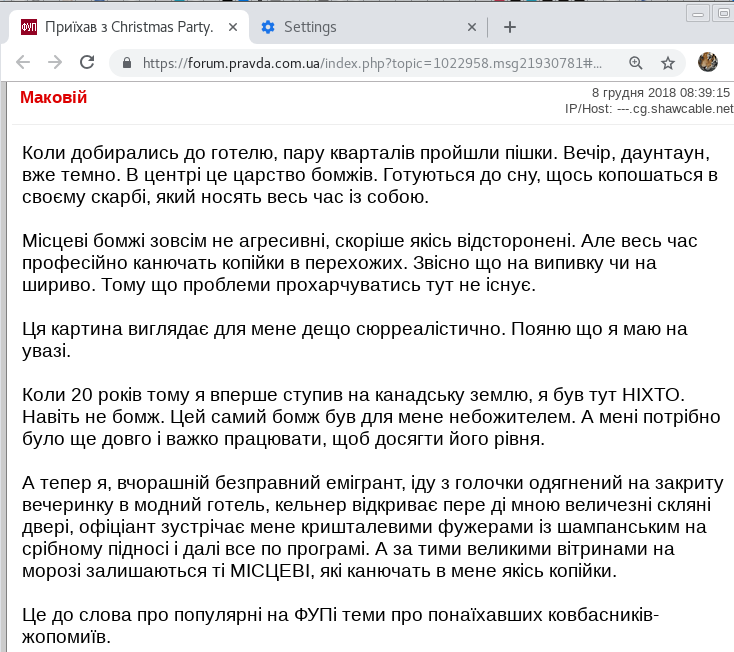This screenshot has width=734, height=652.
Task: Click the Settings gear icon on tab
Action: tap(268, 27)
